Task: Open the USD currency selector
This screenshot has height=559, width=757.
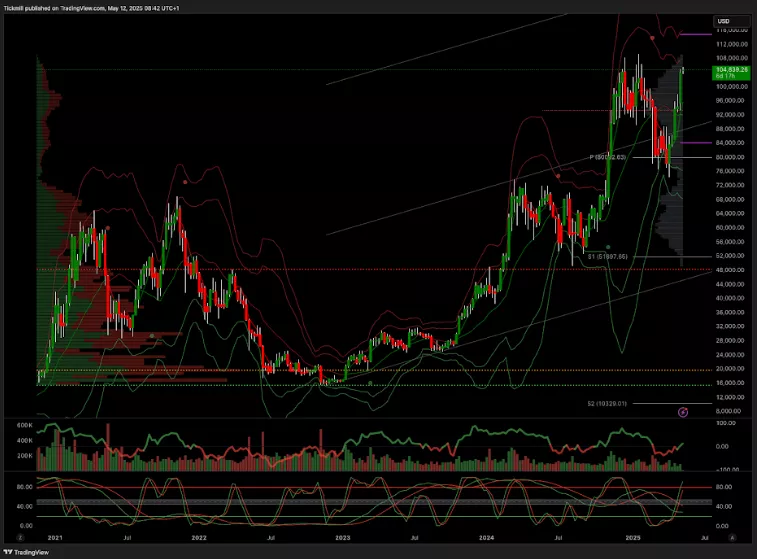Action: tap(725, 21)
